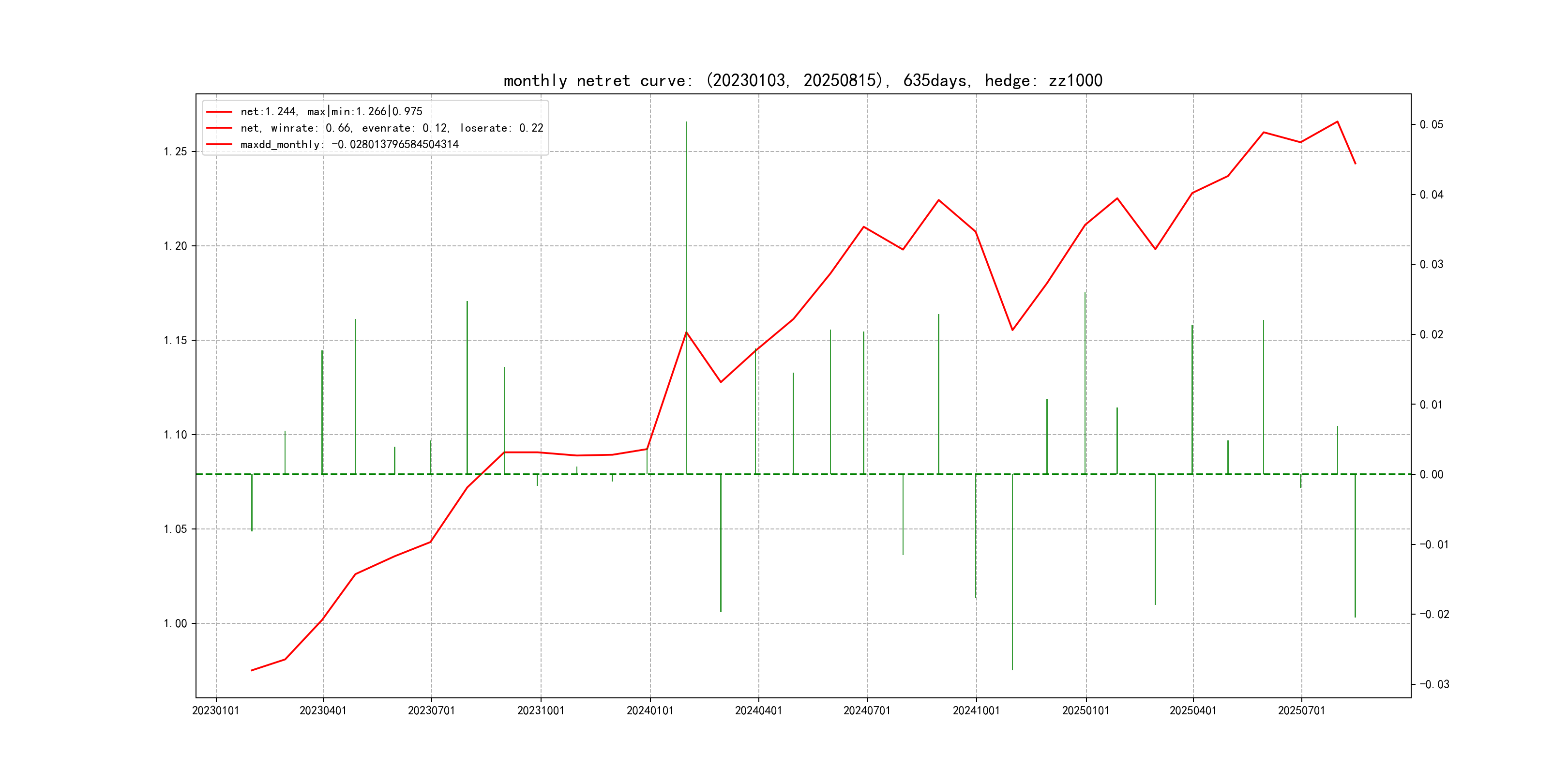The height and width of the screenshot is (784, 1568).
Task: Click the maxdd_monthly legend entry
Action: coord(349,144)
